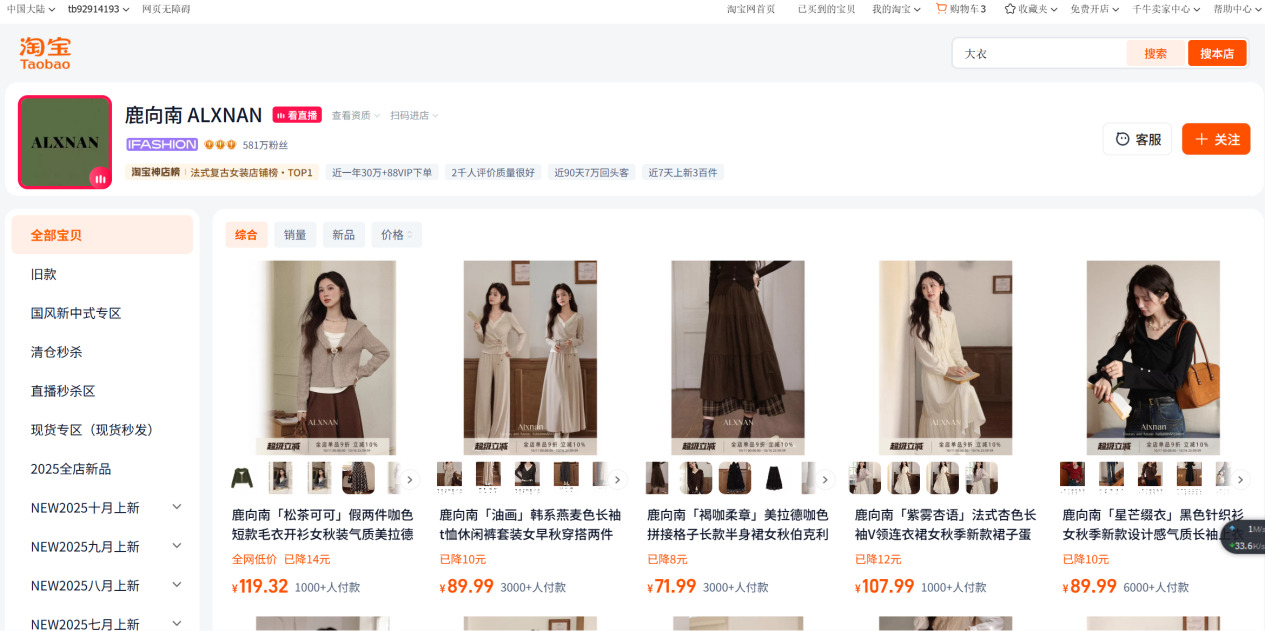Click the 搜本店 search-this-shop button
Screen dimensions: 1265x631
coord(1217,53)
